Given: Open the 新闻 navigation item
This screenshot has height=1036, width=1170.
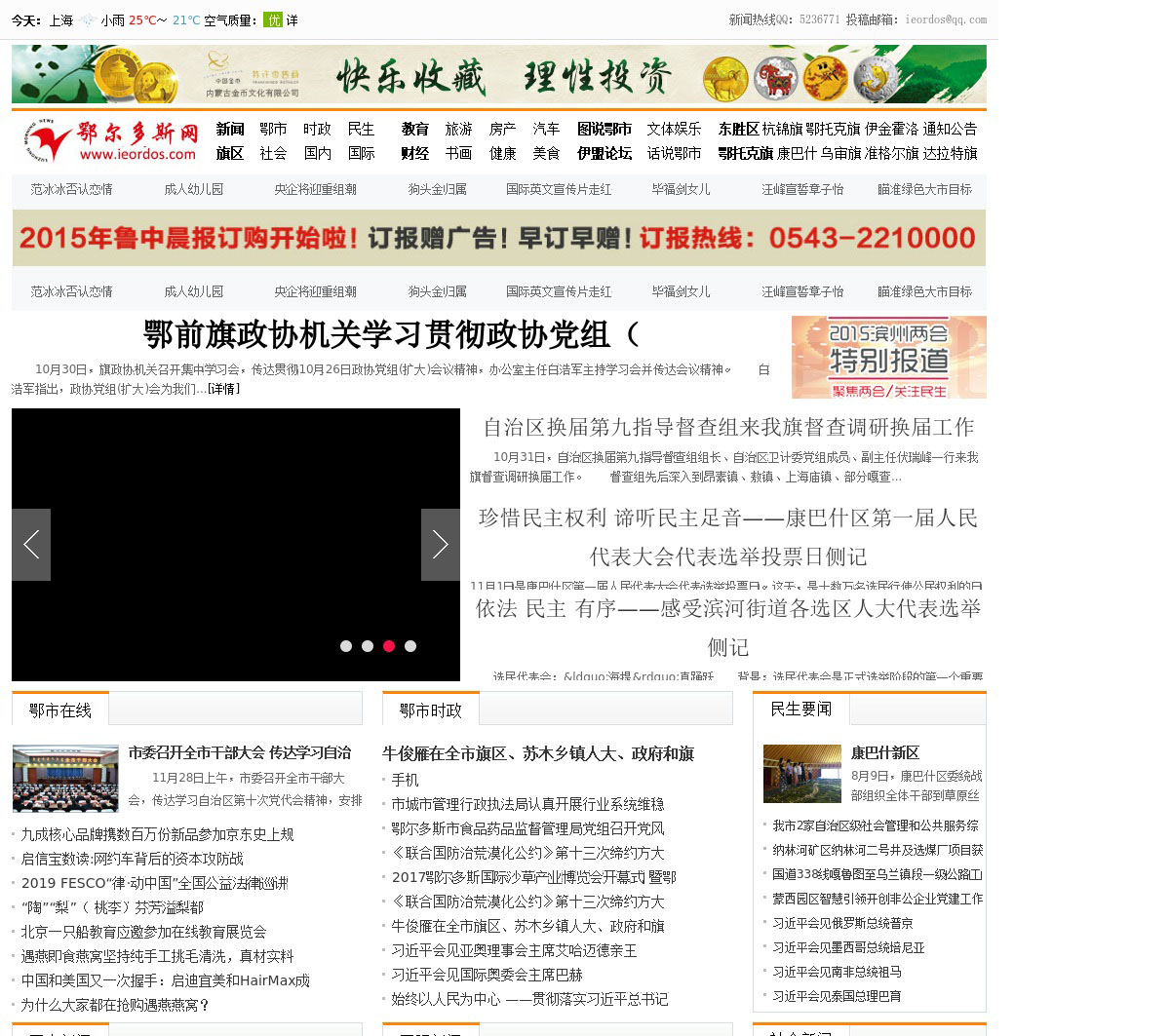Looking at the screenshot, I should pos(230,129).
